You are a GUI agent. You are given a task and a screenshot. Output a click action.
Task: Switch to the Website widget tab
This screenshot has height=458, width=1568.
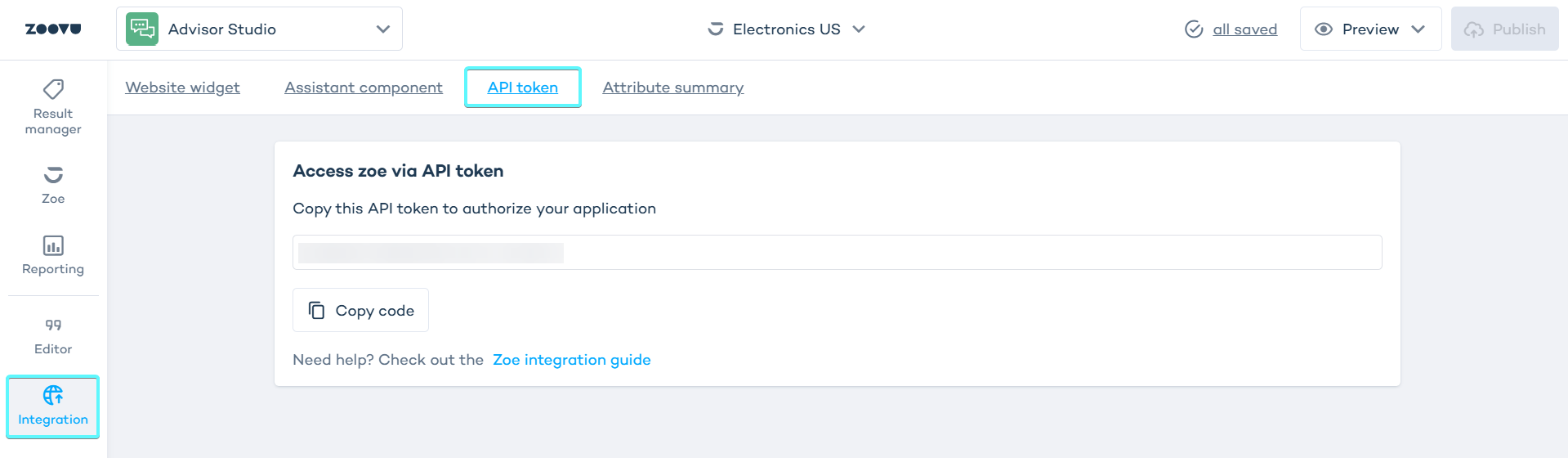(x=182, y=88)
